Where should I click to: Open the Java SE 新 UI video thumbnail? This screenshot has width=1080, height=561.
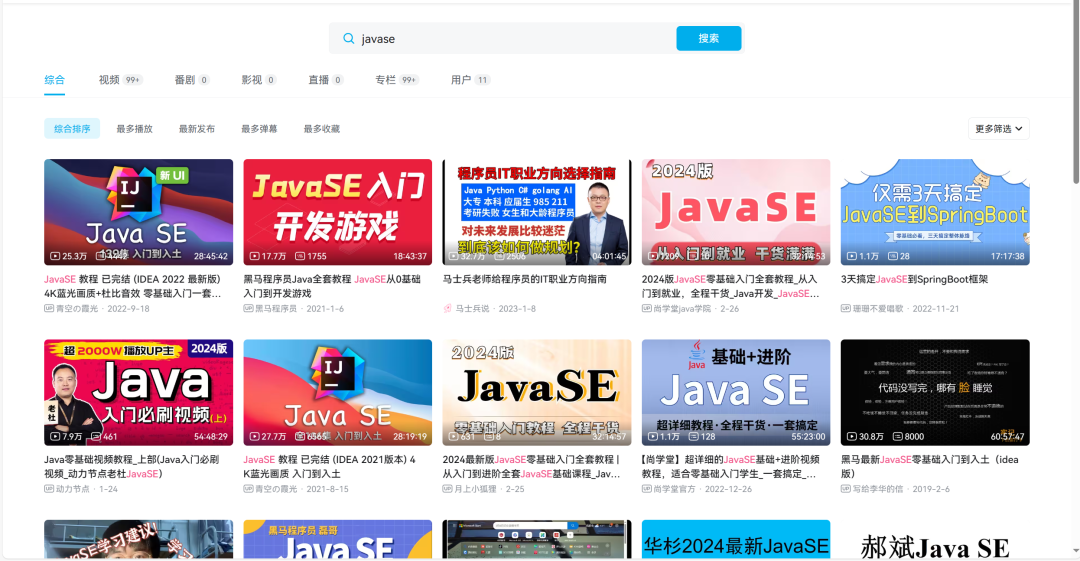tap(138, 212)
